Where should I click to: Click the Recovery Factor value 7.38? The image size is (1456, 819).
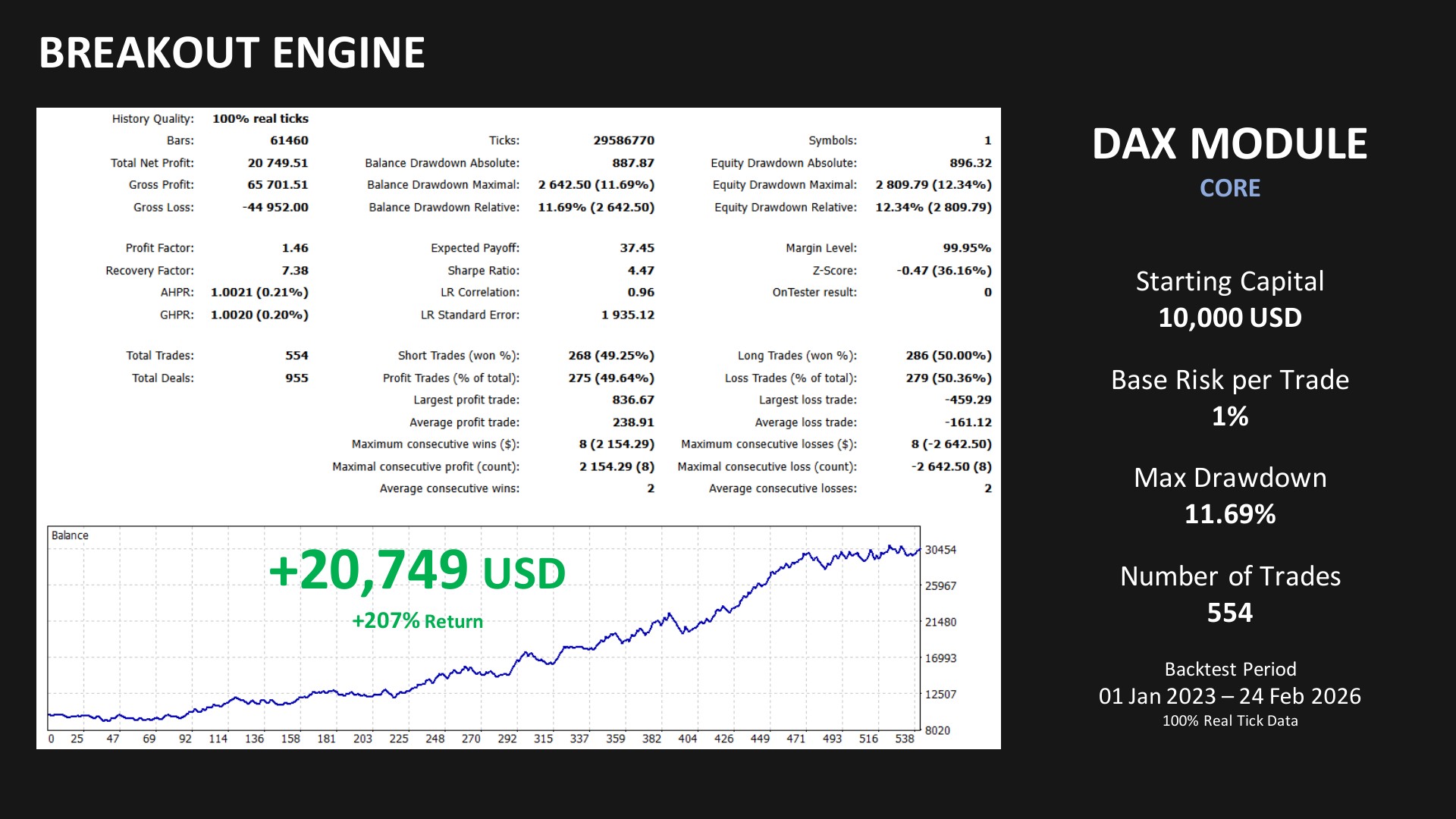click(295, 271)
